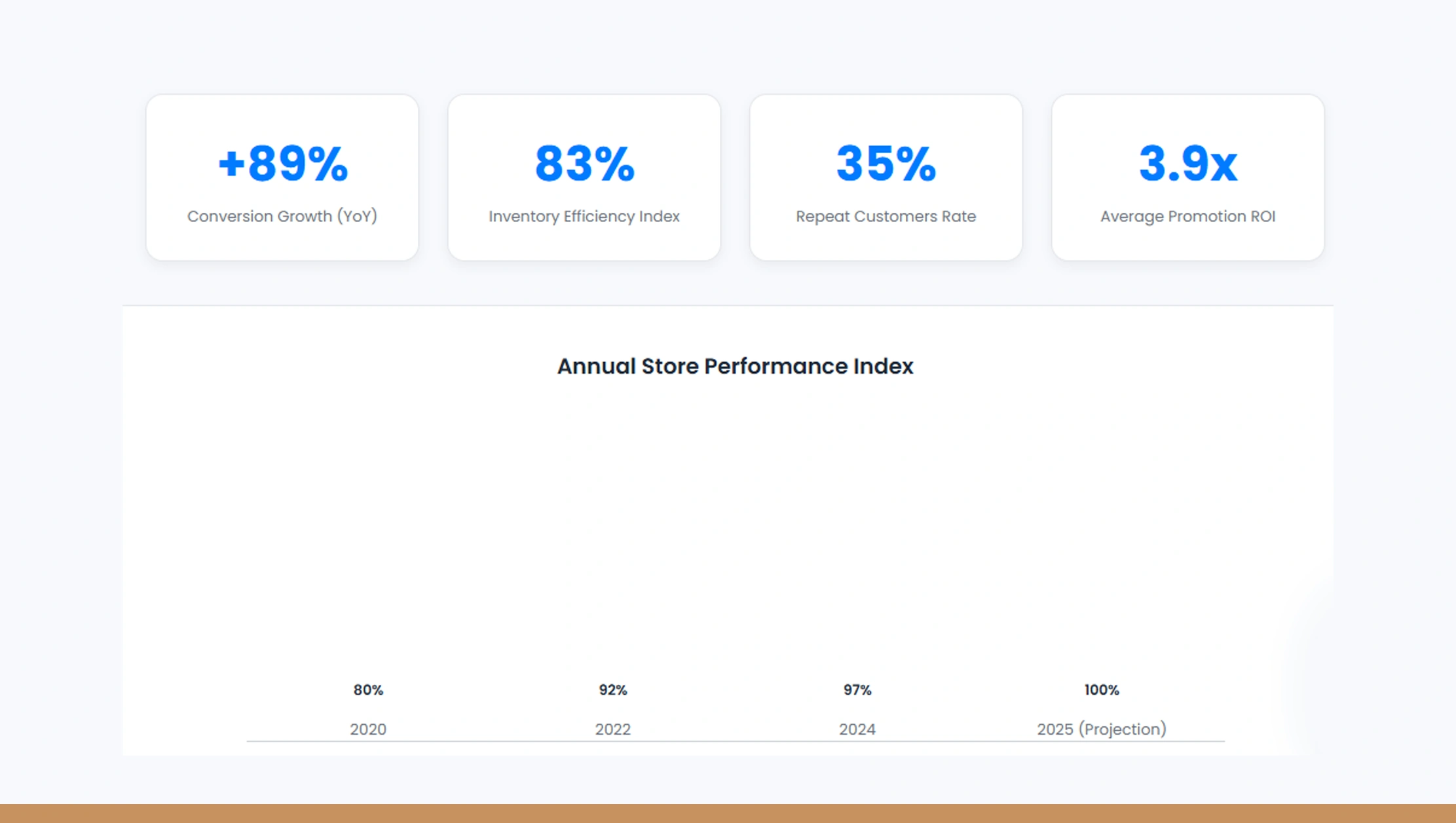Click the 100% chart data label
Screen dimensions: 1456x823
click(x=1102, y=689)
